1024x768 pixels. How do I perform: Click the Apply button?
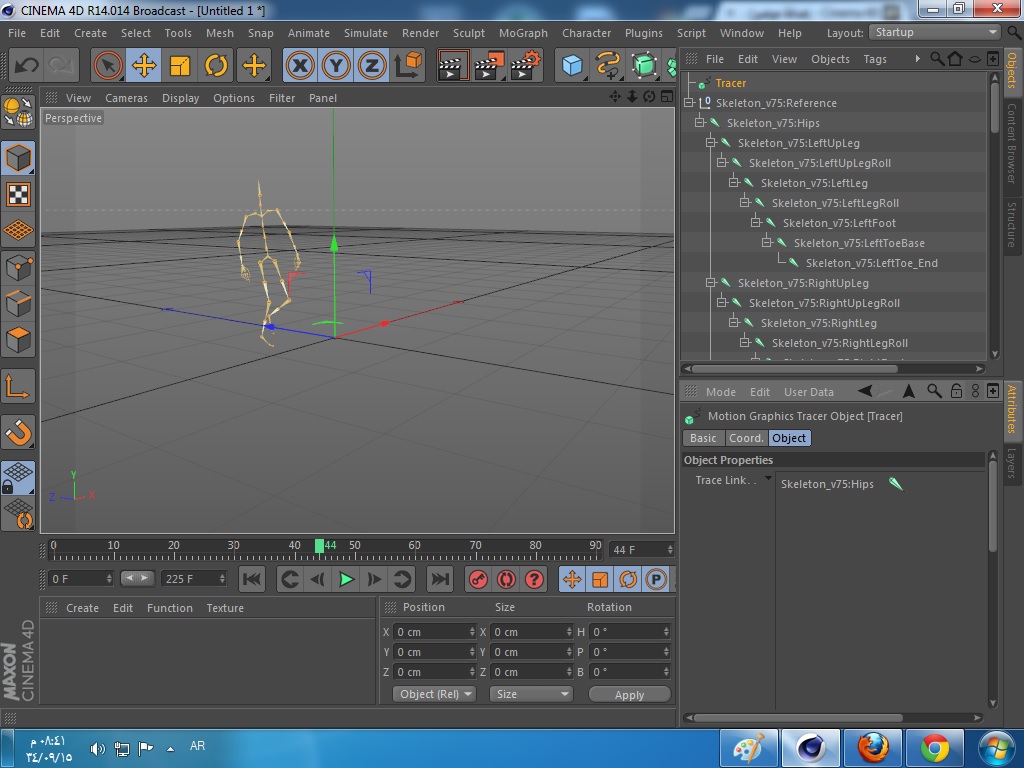click(630, 695)
